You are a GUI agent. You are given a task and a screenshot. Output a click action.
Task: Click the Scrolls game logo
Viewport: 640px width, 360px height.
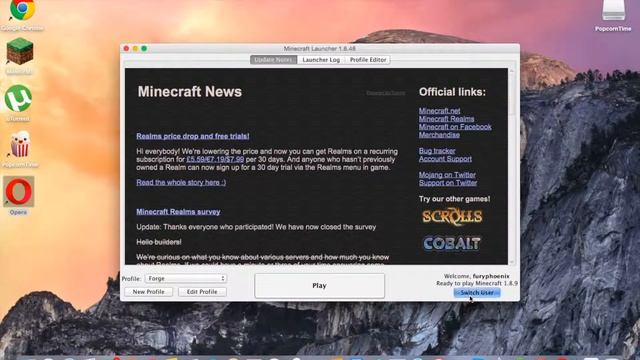[452, 217]
